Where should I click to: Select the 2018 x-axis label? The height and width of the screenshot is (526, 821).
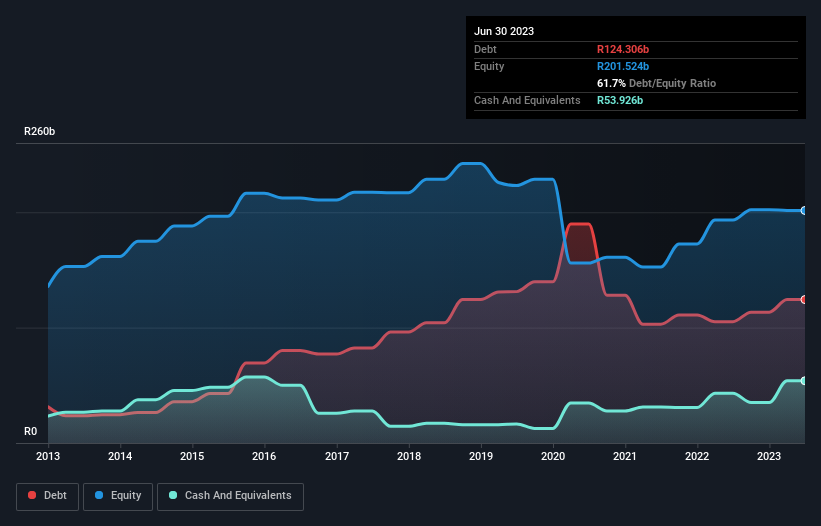(409, 456)
